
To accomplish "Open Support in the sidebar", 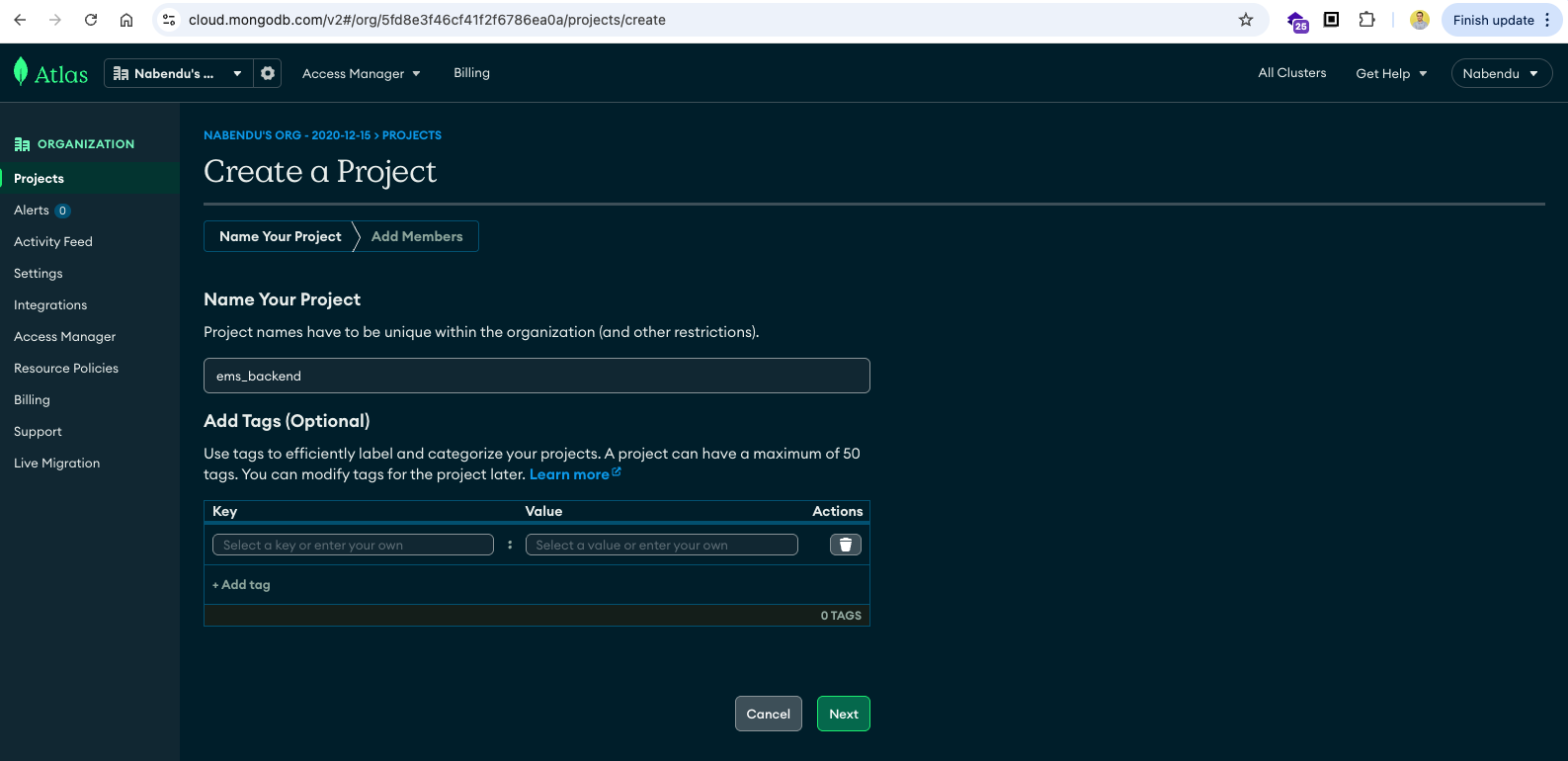I will point(38,432).
